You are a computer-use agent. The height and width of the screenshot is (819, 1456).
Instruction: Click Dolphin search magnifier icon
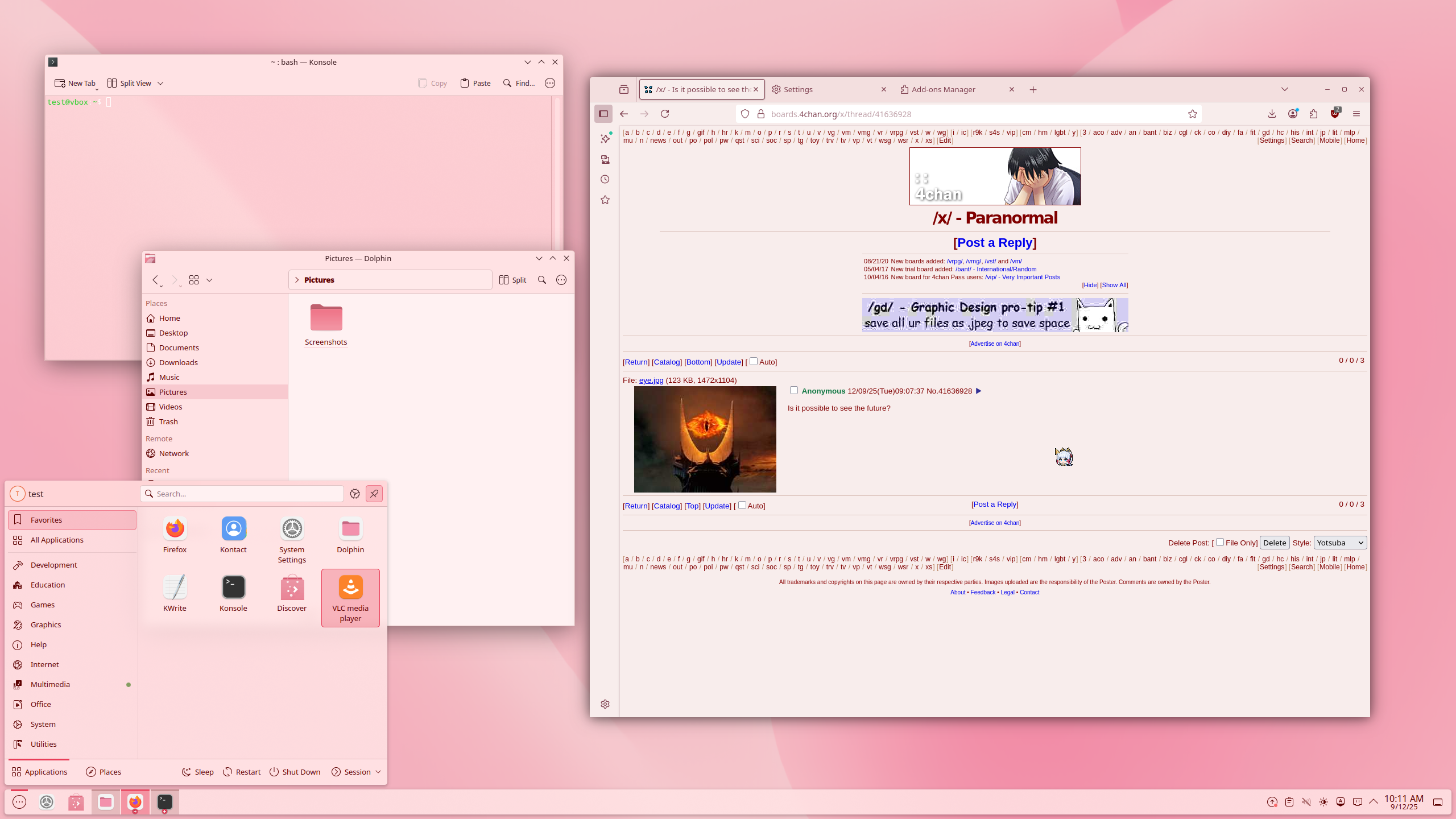542,280
